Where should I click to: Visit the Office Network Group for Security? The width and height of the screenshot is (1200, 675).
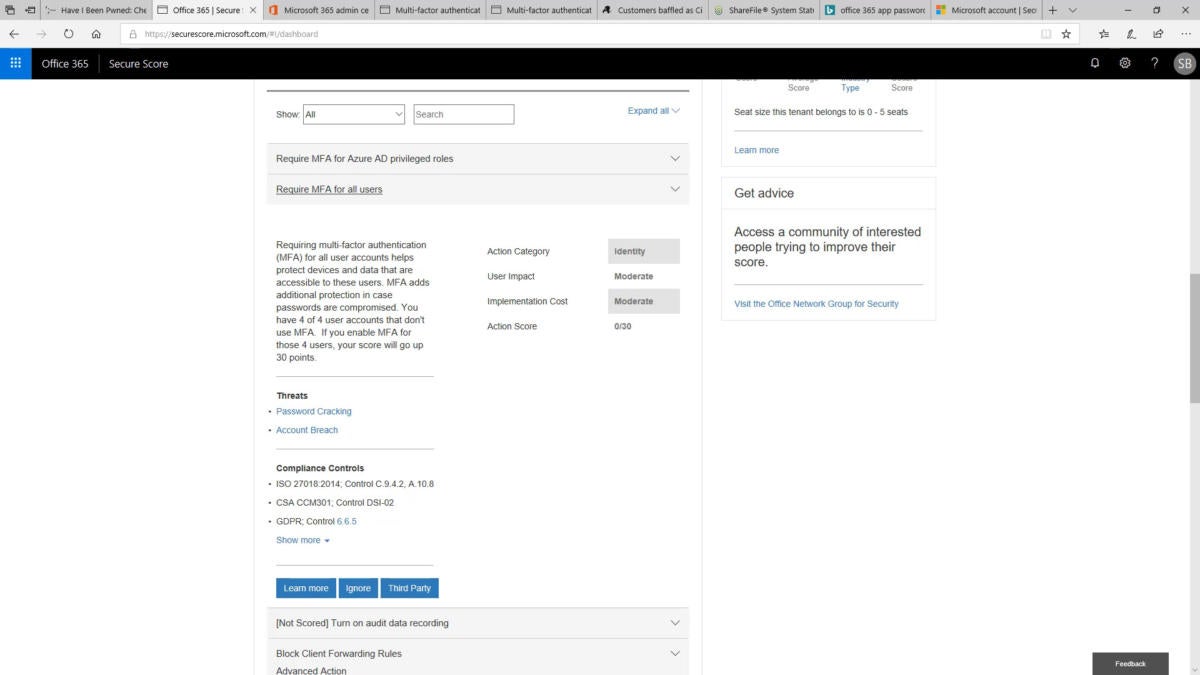(x=816, y=304)
